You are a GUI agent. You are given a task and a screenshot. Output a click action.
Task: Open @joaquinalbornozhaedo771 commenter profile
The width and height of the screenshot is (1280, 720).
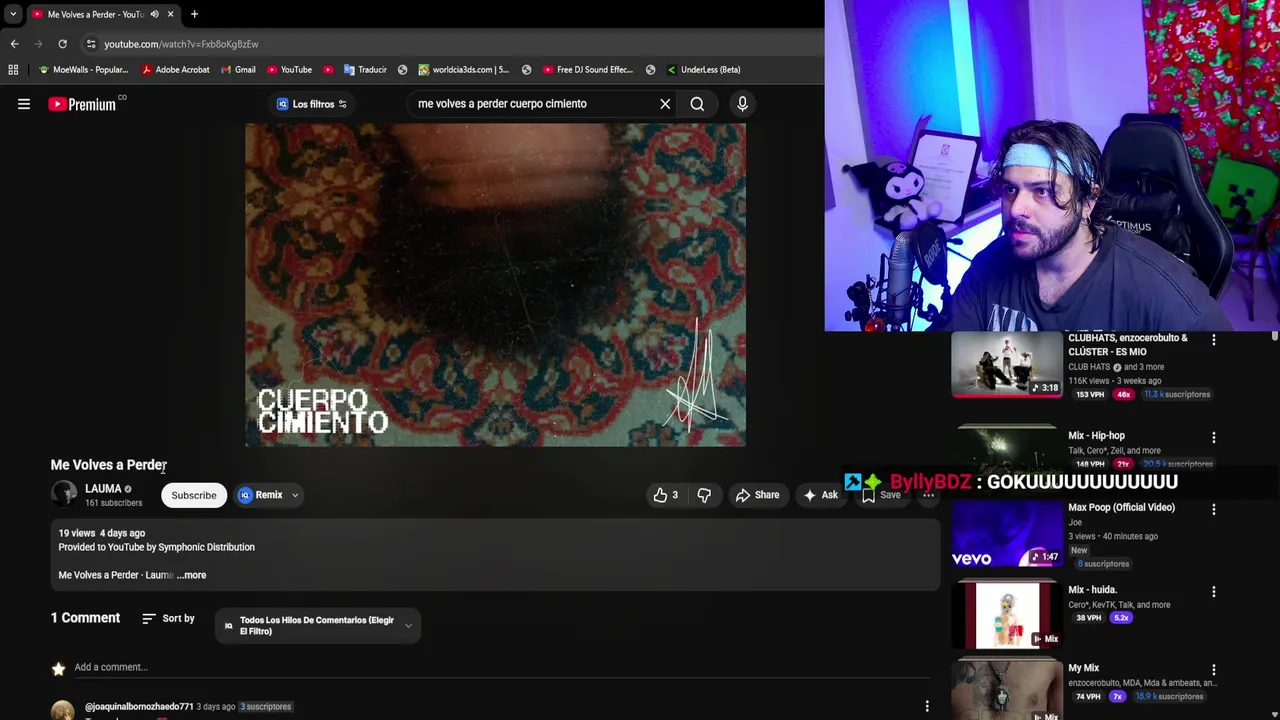tap(139, 707)
